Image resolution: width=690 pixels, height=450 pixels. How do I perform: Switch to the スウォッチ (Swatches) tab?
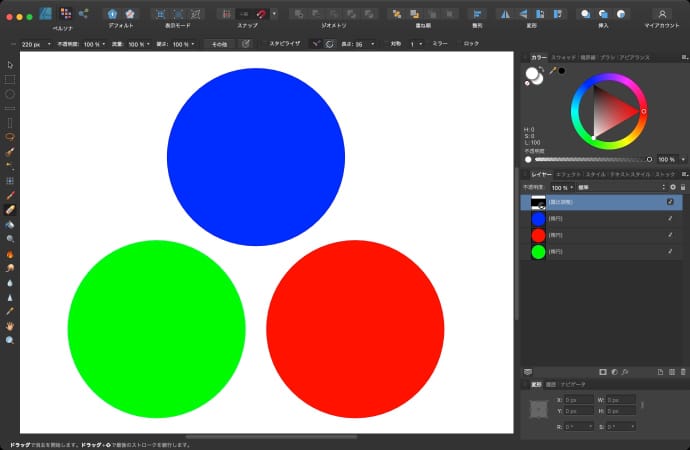click(x=563, y=58)
